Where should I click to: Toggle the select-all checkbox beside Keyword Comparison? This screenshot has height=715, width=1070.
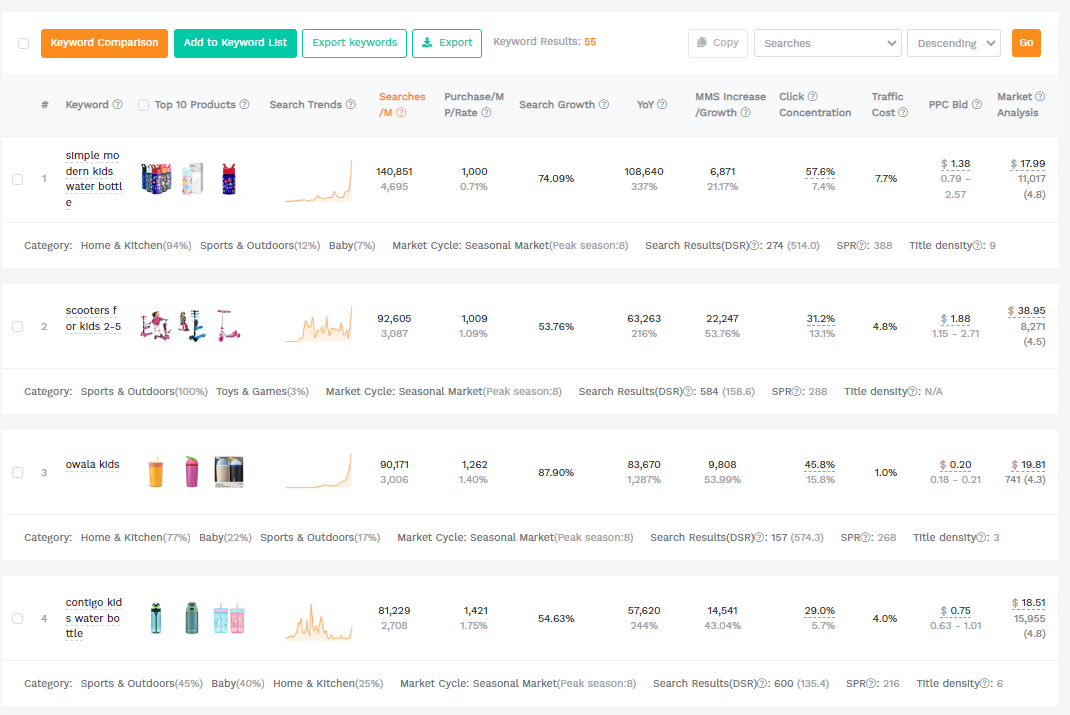[23, 43]
